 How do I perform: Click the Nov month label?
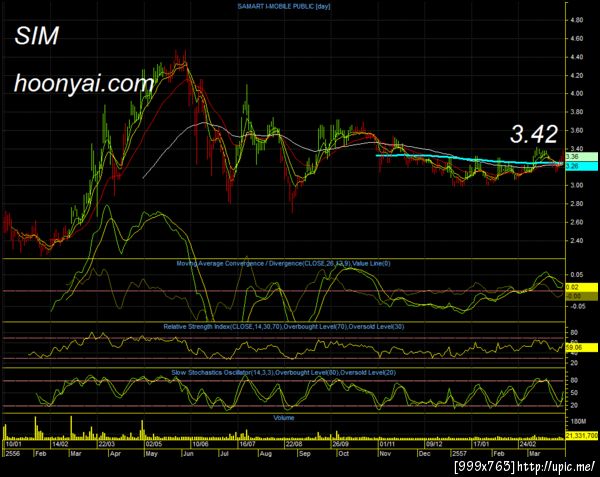coord(385,453)
